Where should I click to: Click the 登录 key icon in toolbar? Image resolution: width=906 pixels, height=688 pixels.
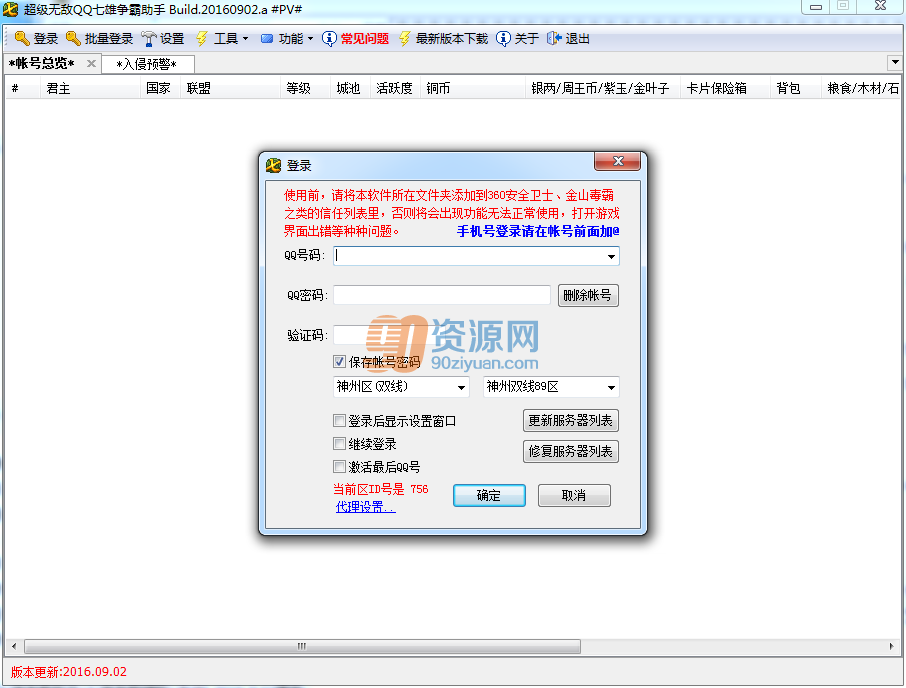click(x=22, y=39)
